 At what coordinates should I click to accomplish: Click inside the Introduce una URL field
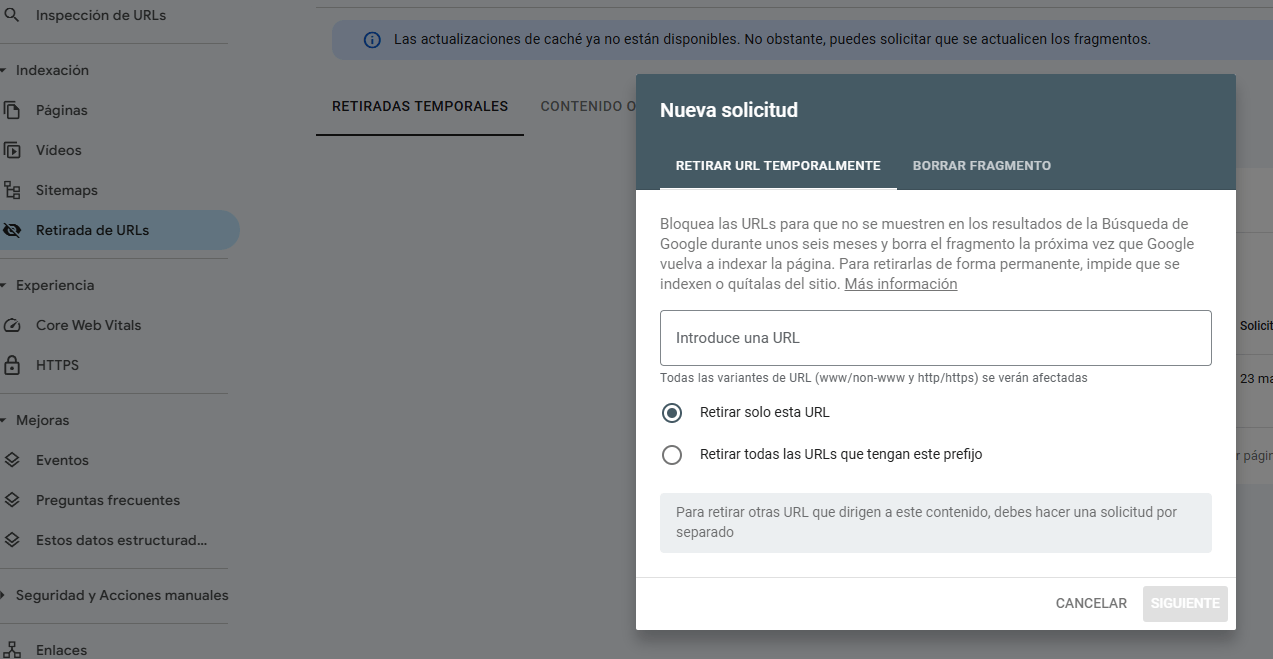click(935, 337)
